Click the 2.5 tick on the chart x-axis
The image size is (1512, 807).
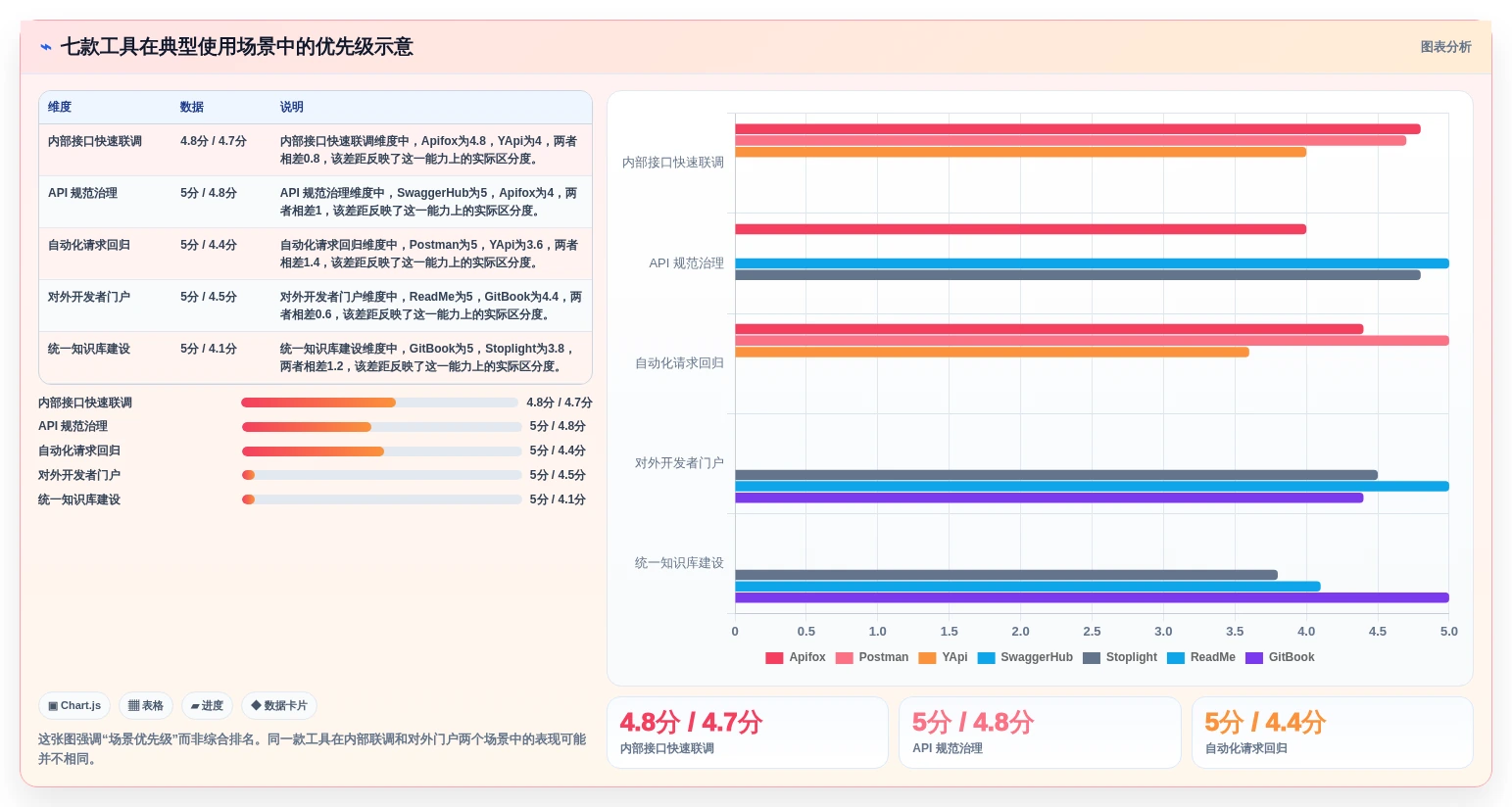tap(1092, 632)
